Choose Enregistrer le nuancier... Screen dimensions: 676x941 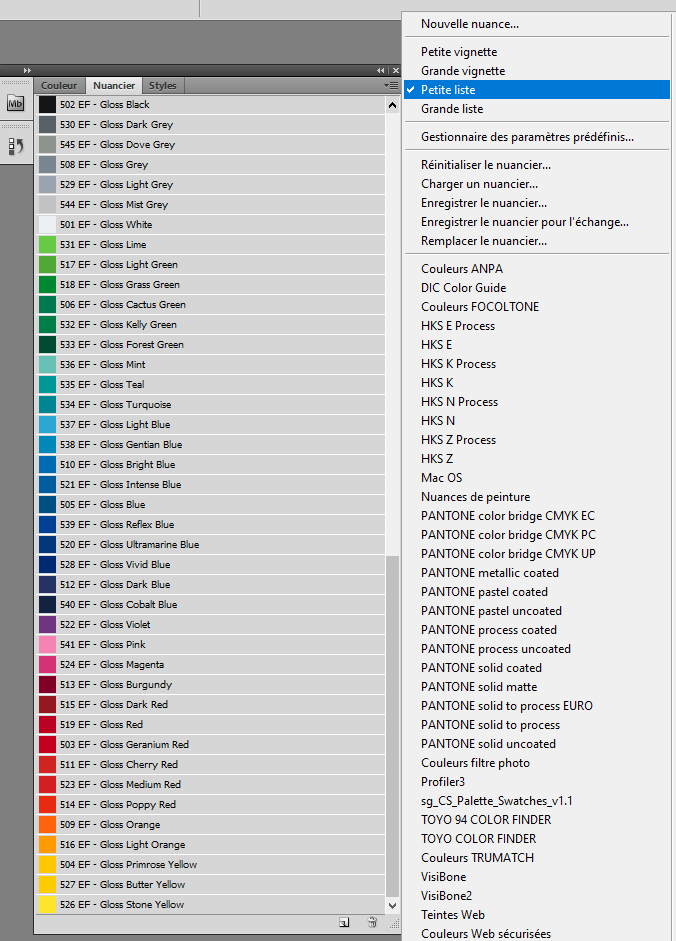point(484,203)
